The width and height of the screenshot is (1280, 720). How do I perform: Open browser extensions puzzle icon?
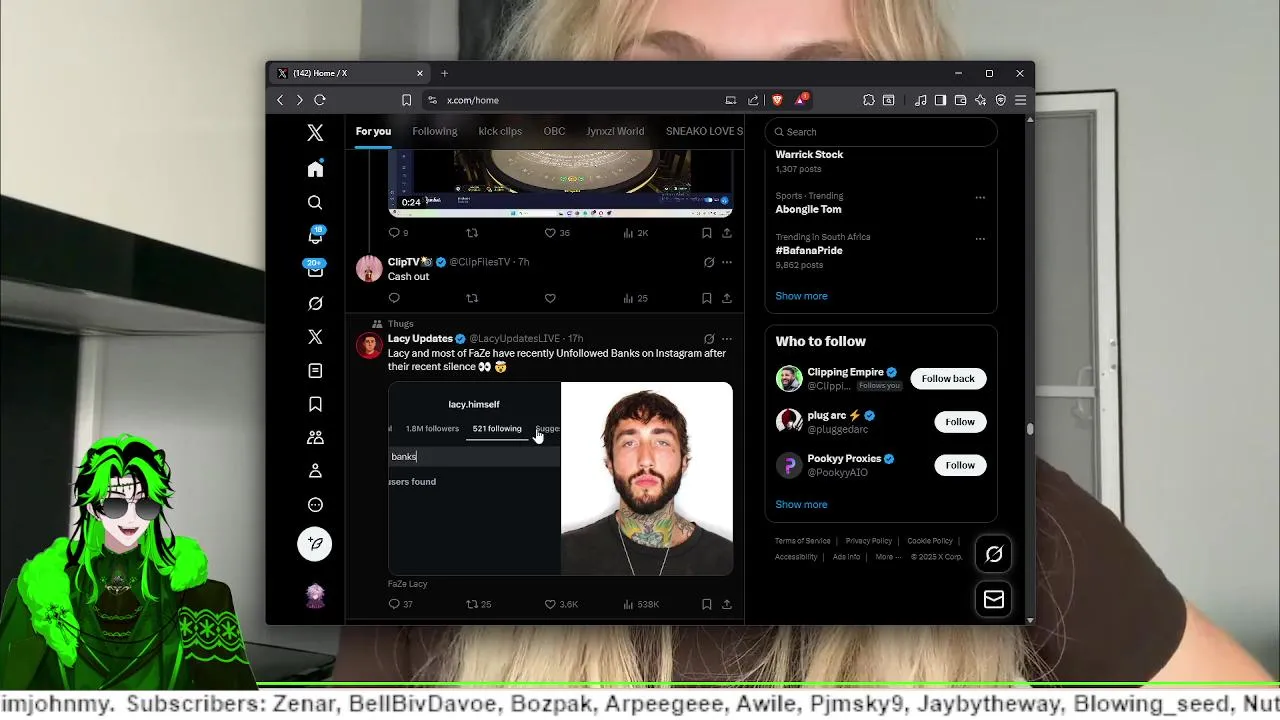point(869,100)
